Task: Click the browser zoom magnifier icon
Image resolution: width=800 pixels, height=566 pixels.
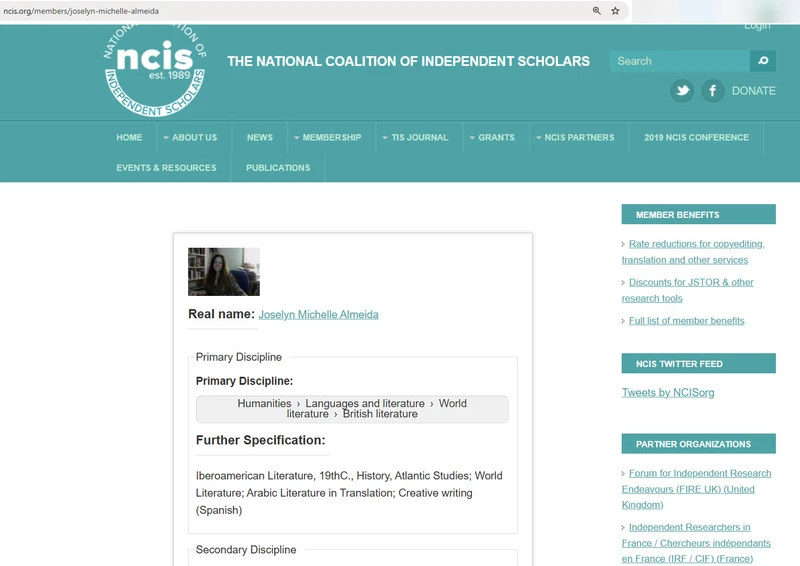Action: pyautogui.click(x=596, y=11)
